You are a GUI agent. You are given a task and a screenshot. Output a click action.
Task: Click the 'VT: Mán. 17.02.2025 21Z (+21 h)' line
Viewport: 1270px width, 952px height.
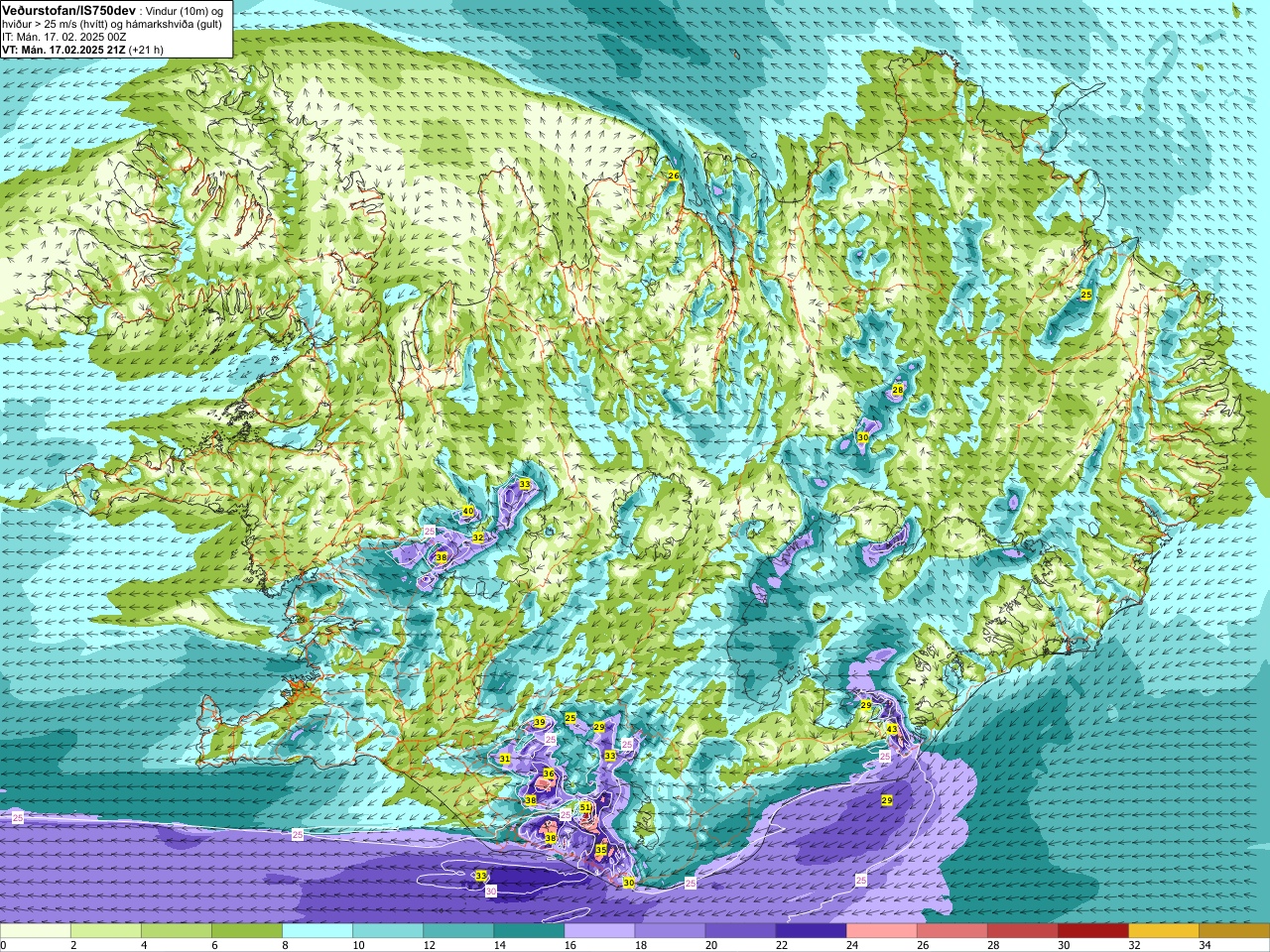(82, 50)
